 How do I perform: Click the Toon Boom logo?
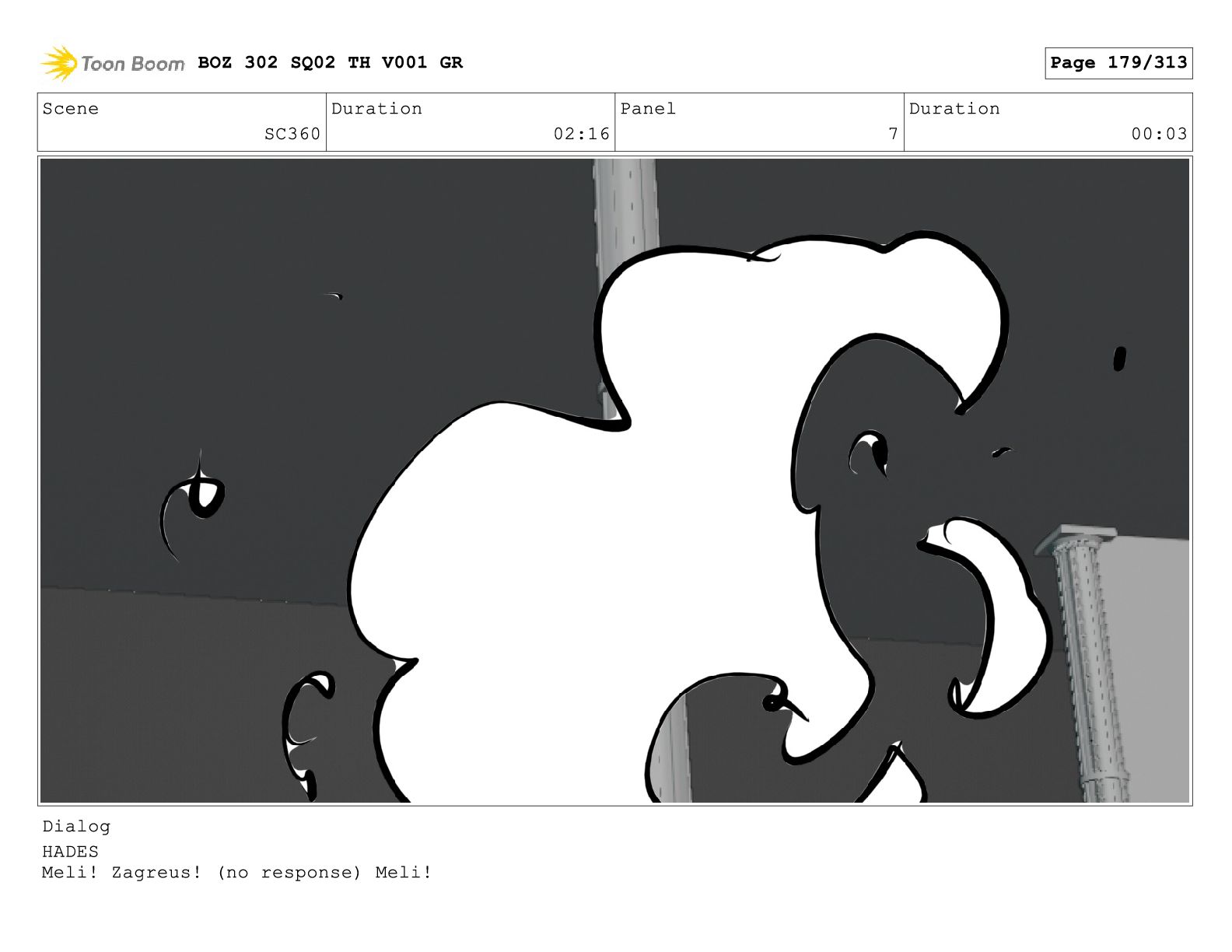(112, 63)
